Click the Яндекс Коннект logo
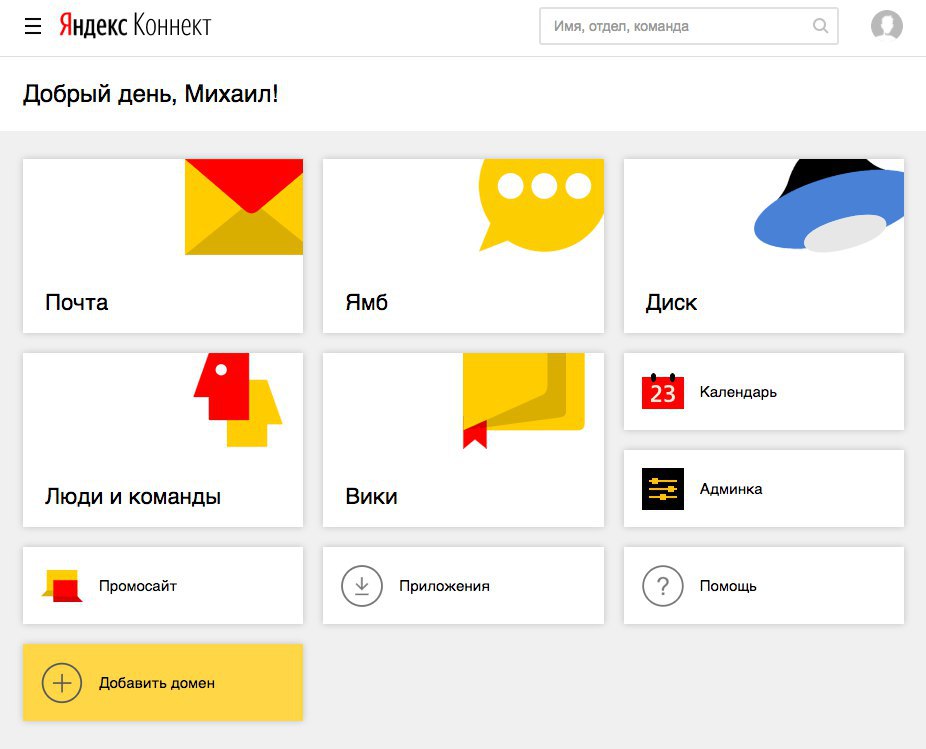The image size is (926, 749). (135, 25)
